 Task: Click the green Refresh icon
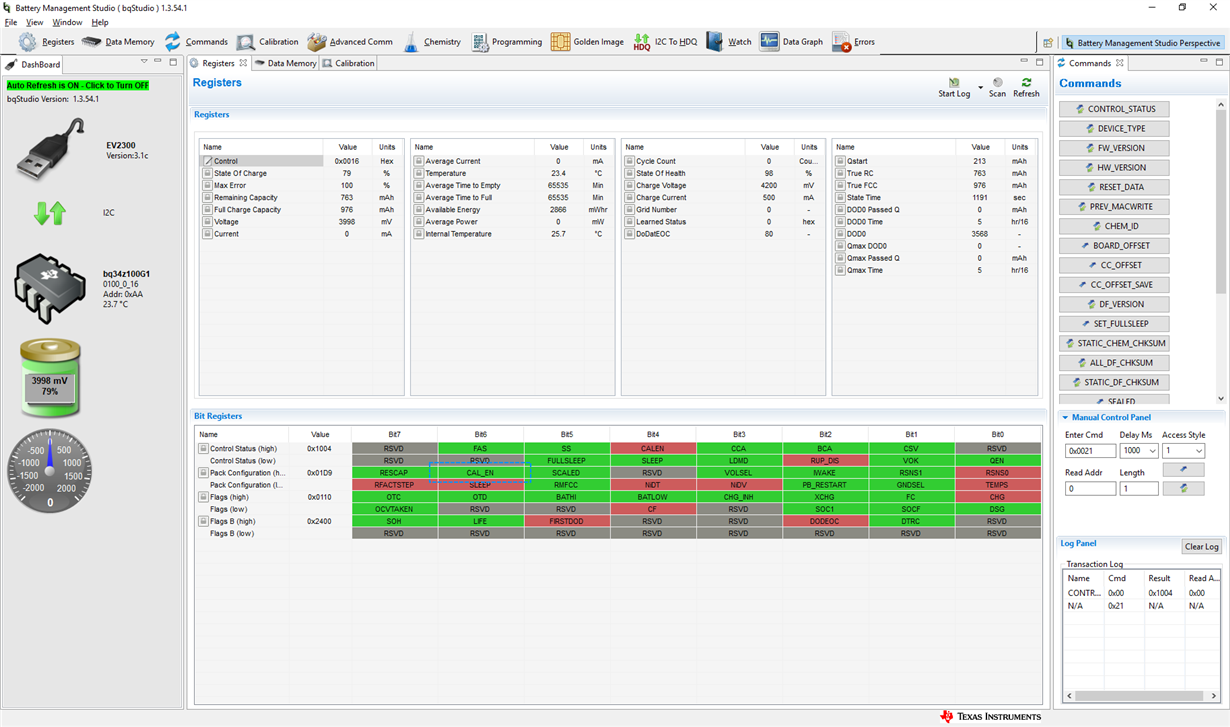1026,83
